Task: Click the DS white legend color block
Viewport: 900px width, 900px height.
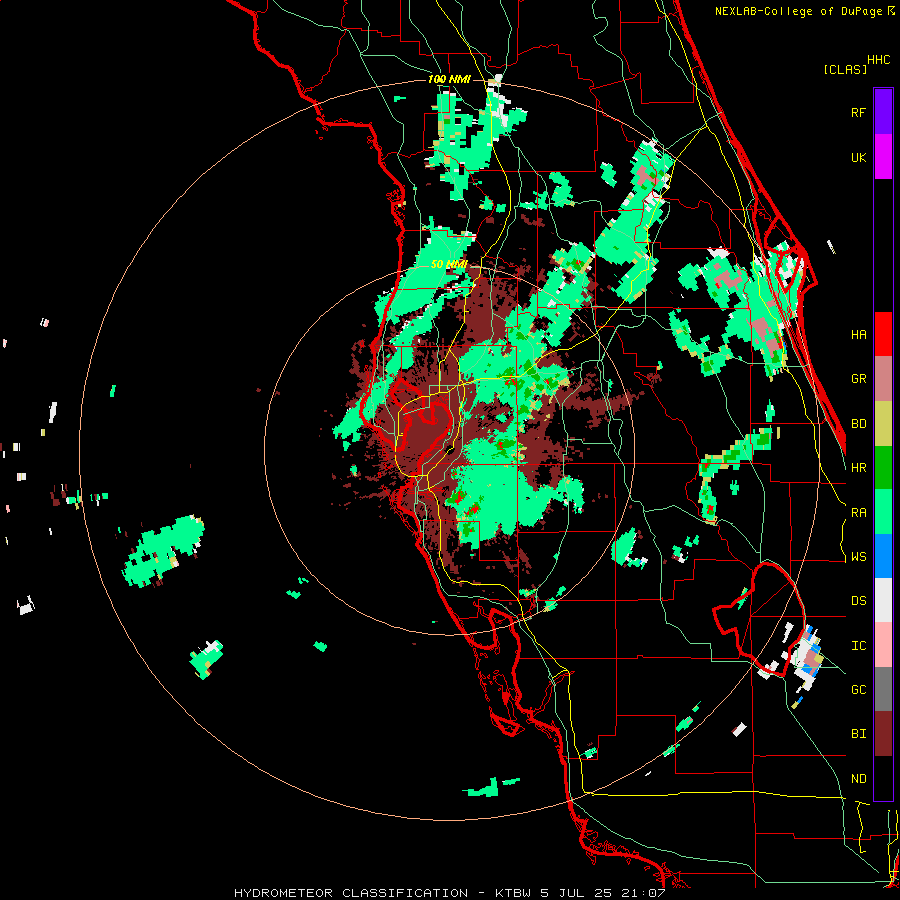Action: point(883,600)
